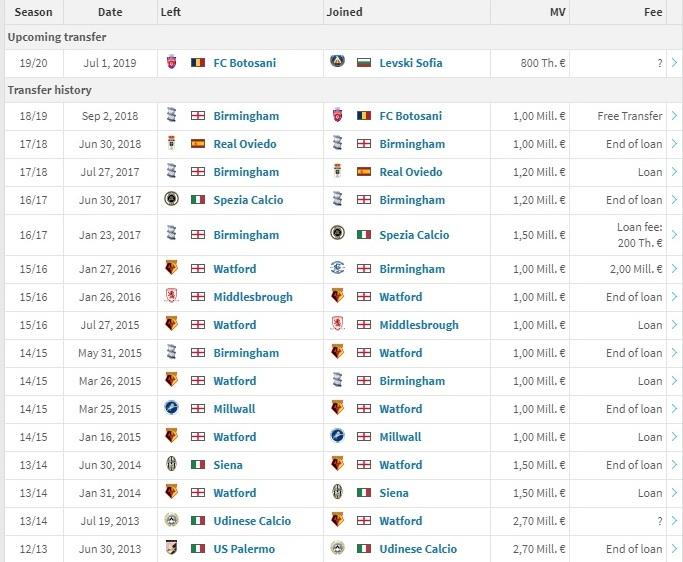Screen dimensions: 683x562
Task: Click the Millwall crest in the Mar 25, 2015 row
Action: click(171, 408)
